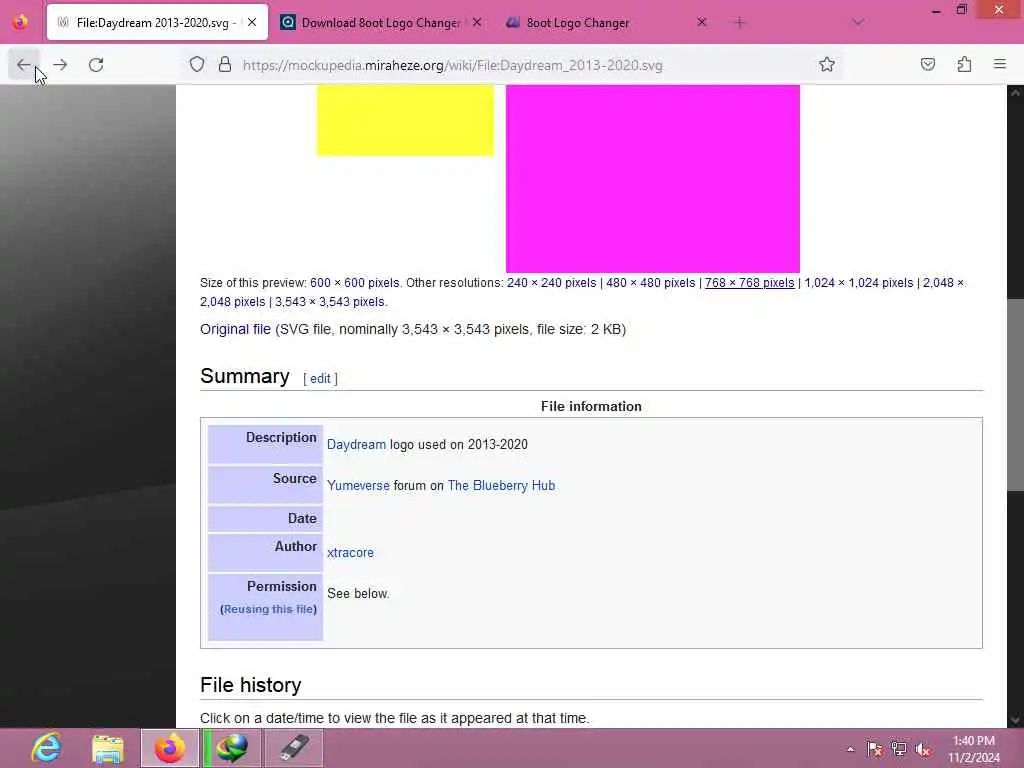Open the Save to Pocket icon

[x=927, y=64]
